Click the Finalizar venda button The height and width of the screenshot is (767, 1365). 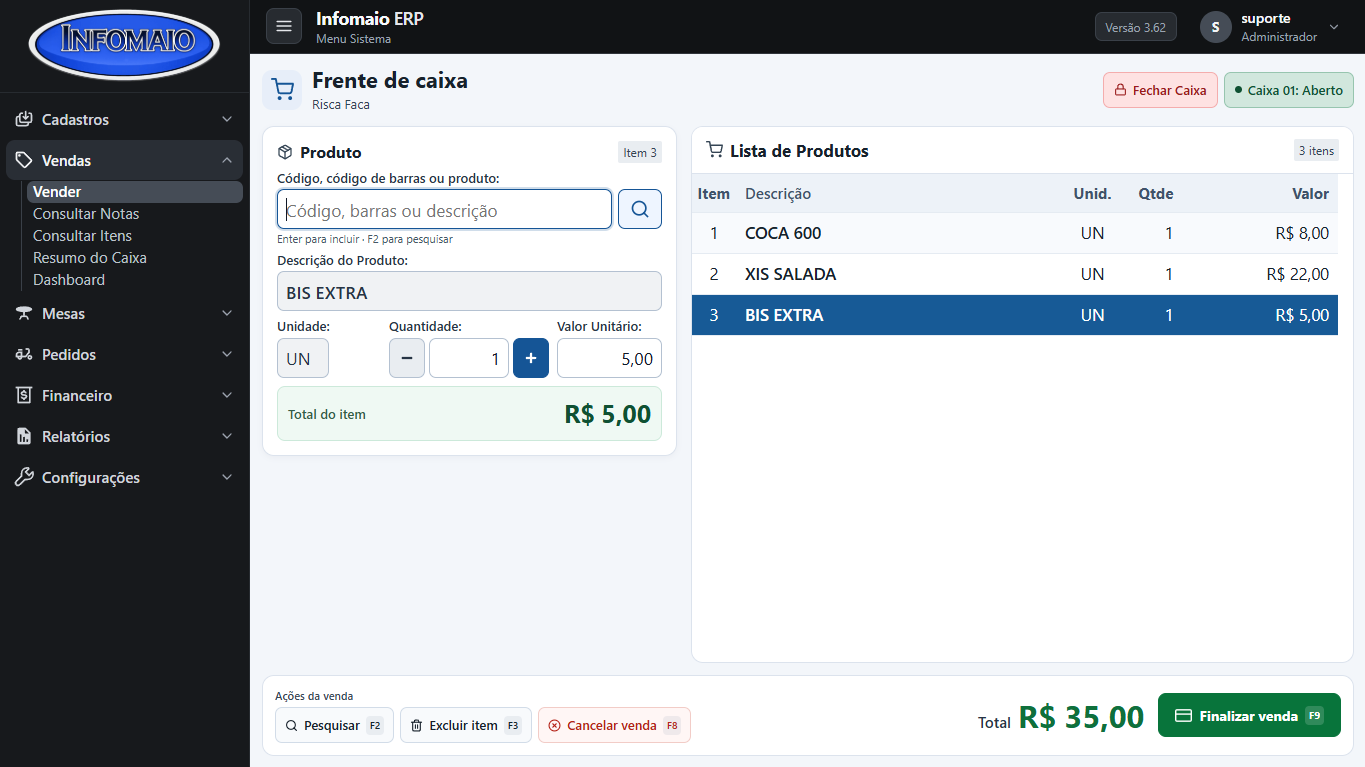tap(1249, 715)
